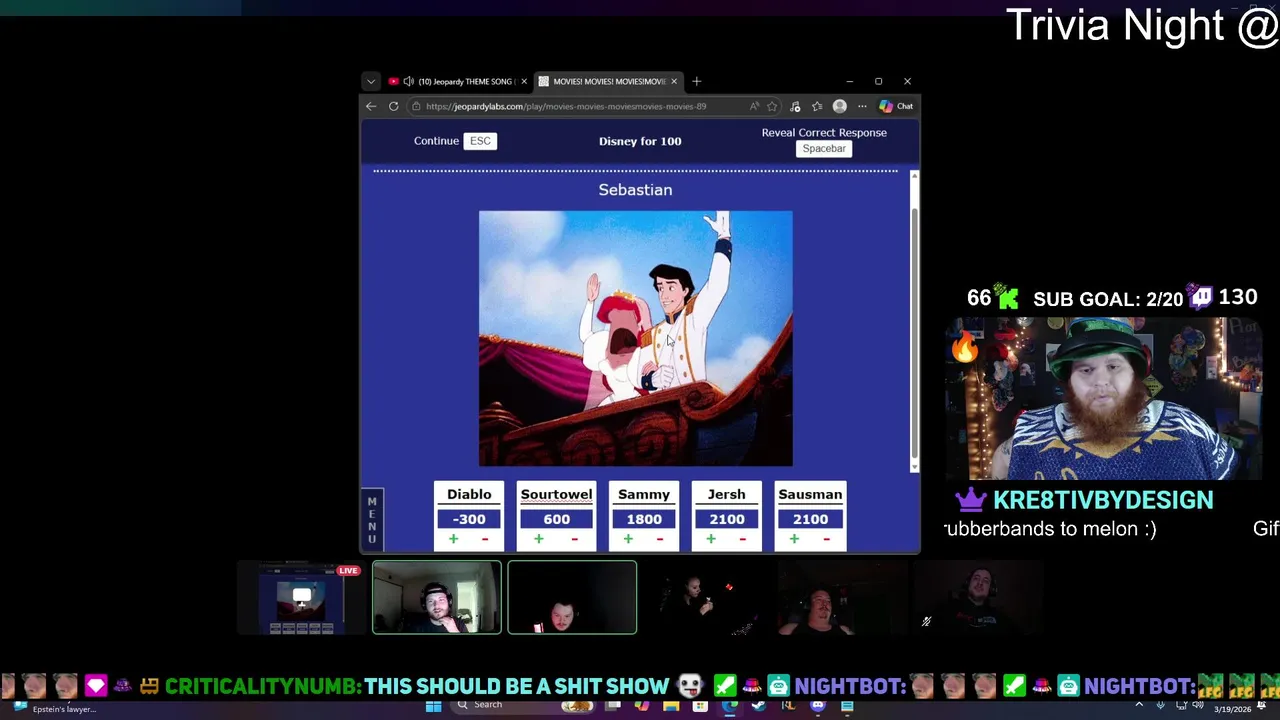Add points to Sourtowel with plus icon

coord(539,539)
